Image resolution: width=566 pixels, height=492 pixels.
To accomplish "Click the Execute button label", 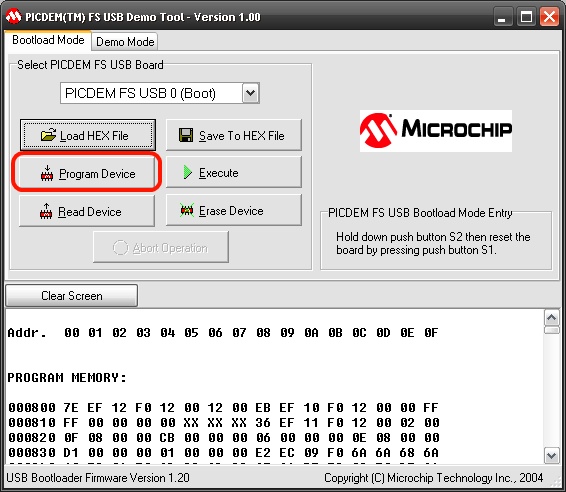I will (218, 173).
